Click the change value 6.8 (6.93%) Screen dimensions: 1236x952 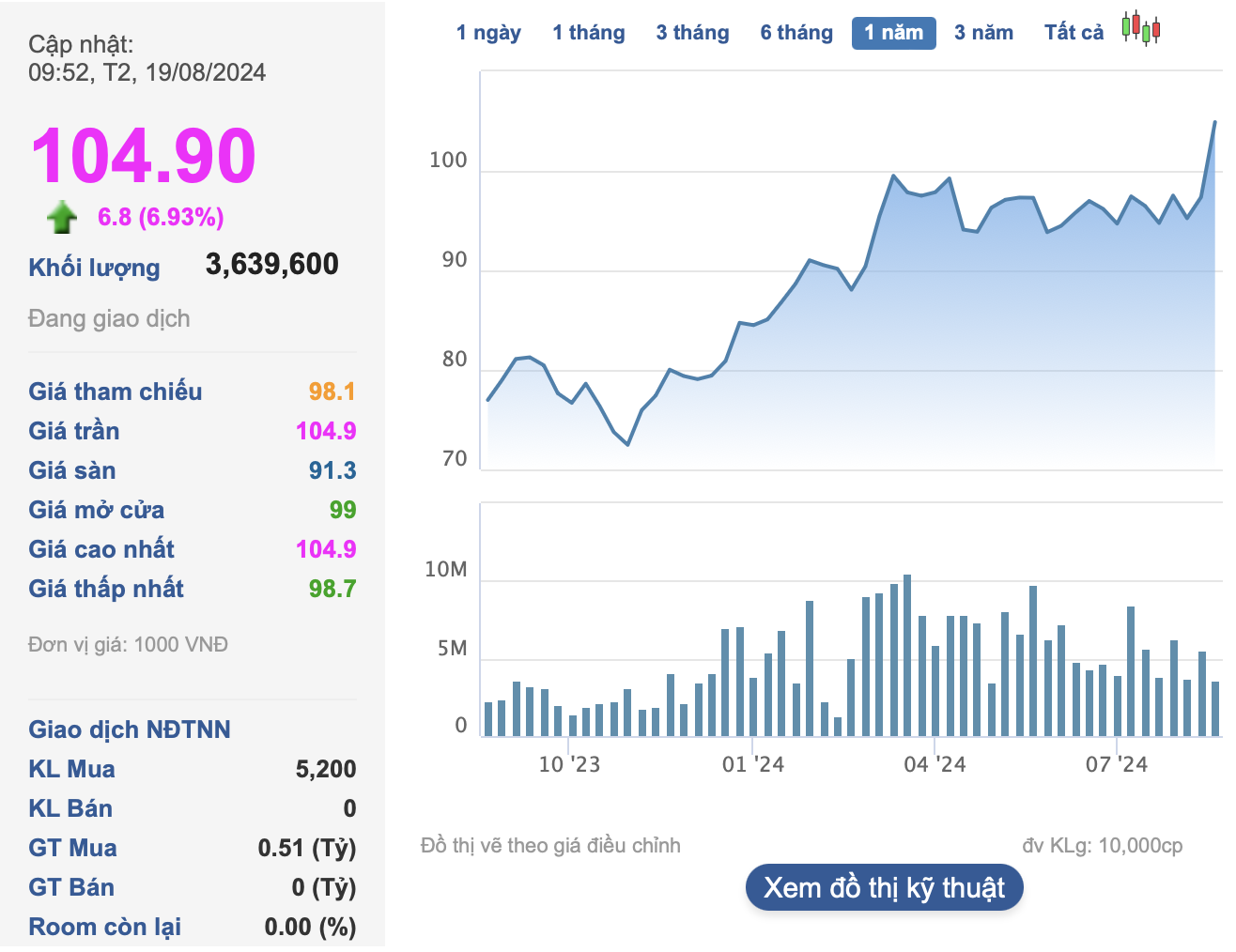coord(161,217)
